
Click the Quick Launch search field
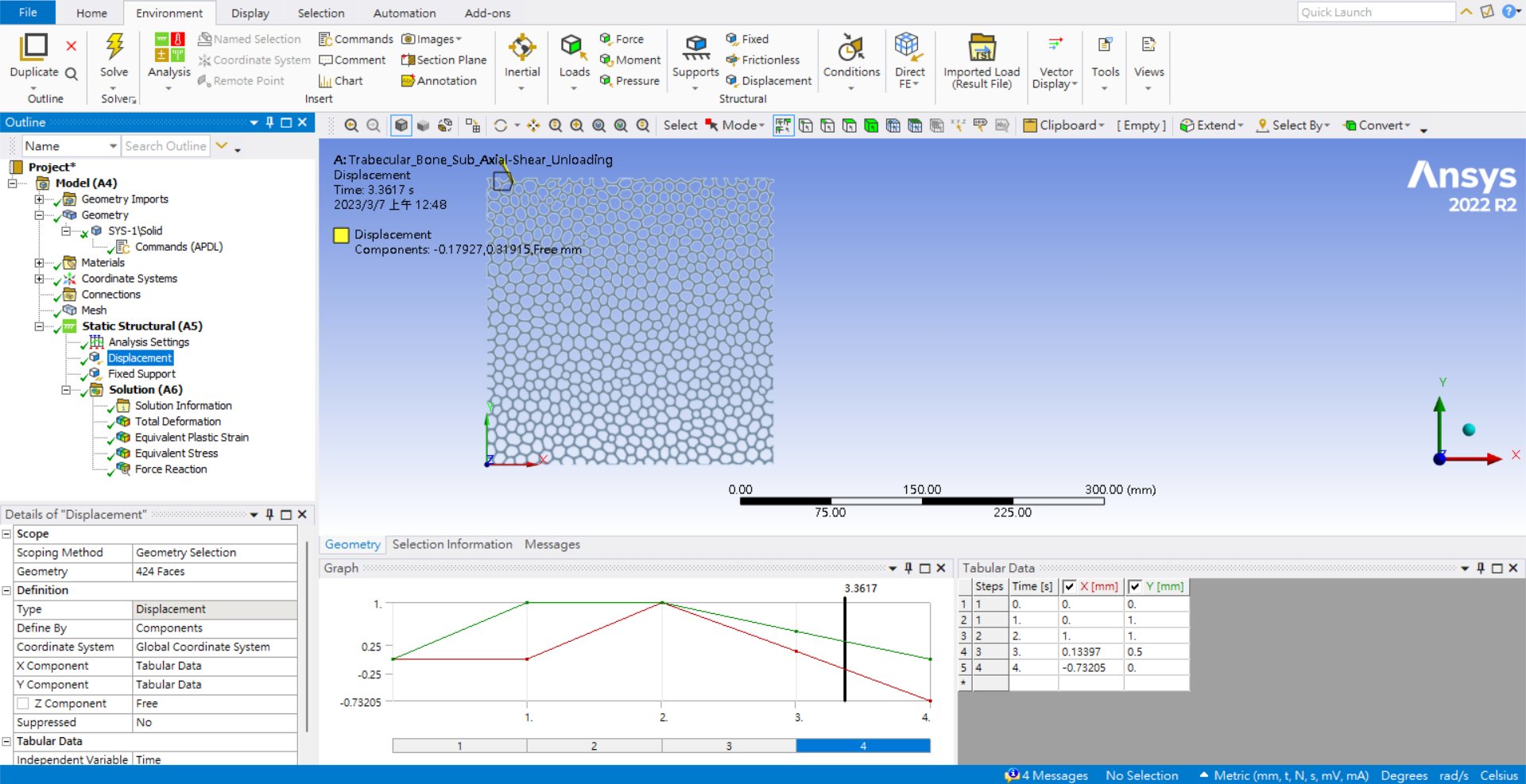(1376, 12)
